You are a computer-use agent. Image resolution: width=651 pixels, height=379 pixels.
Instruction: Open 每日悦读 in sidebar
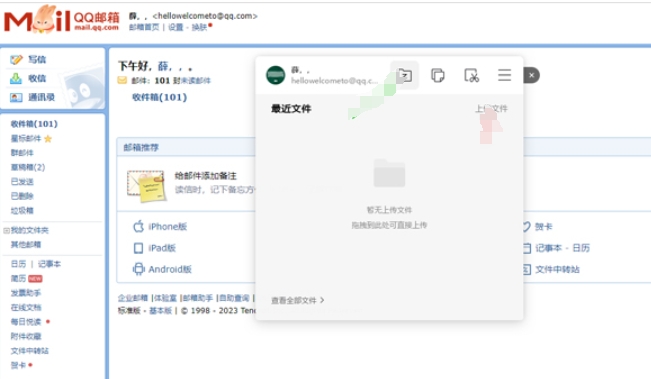click(26, 322)
